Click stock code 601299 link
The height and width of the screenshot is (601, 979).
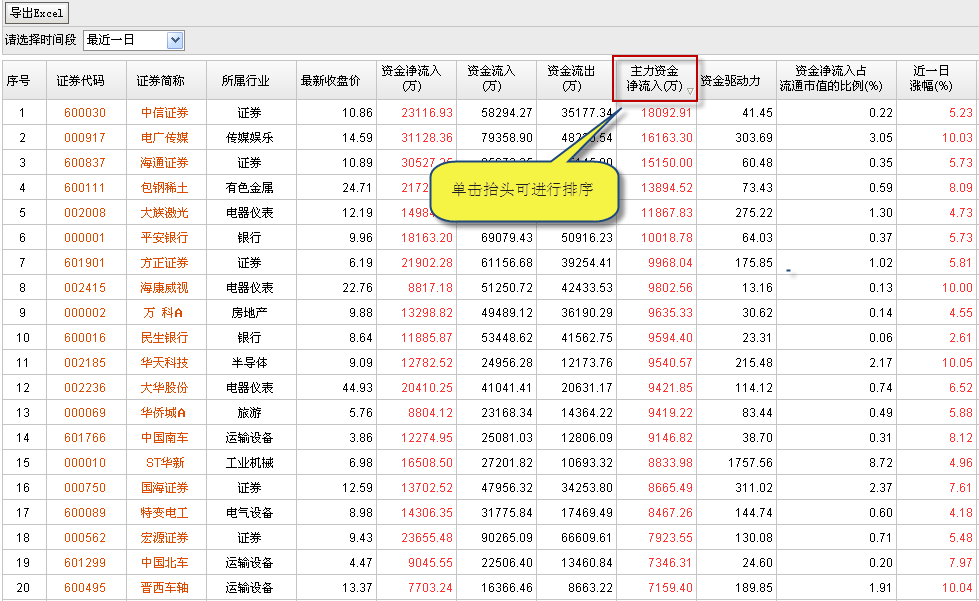[x=84, y=563]
